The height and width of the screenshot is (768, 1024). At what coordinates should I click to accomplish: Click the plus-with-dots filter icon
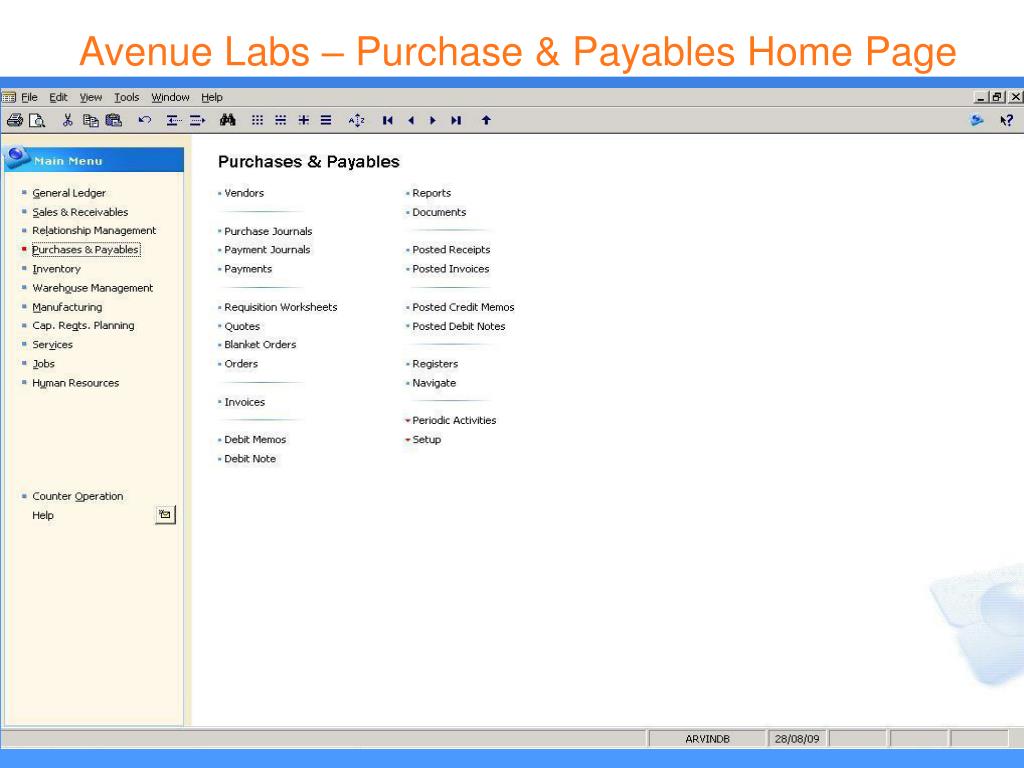(304, 120)
